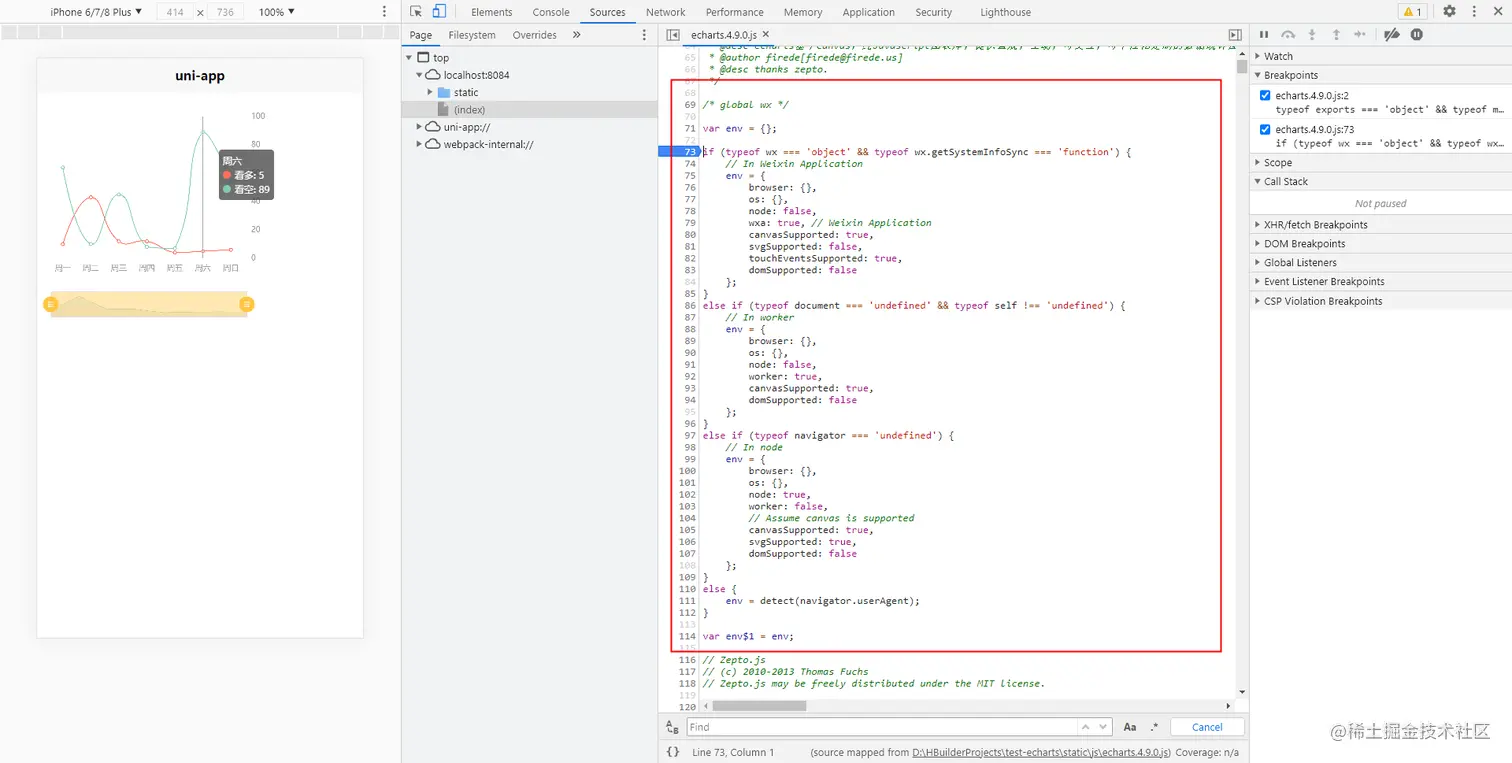Switch to the Elements tab
This screenshot has width=1512, height=763.
click(x=491, y=12)
